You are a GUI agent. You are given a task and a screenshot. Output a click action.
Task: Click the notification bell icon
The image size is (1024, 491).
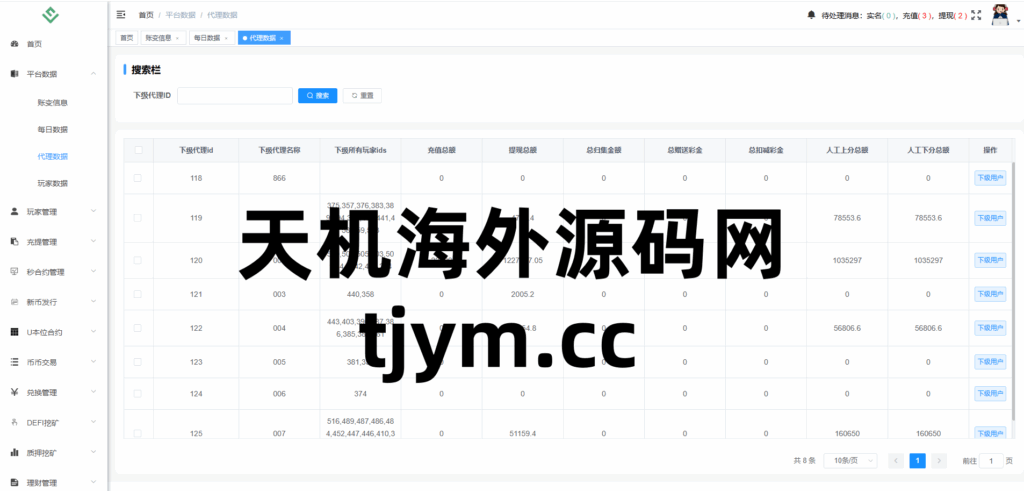click(x=810, y=15)
